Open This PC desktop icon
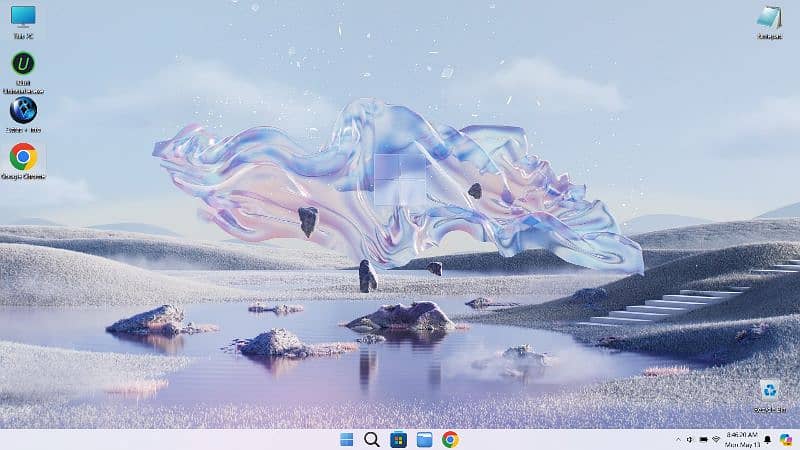This screenshot has height=450, width=800. [x=22, y=18]
